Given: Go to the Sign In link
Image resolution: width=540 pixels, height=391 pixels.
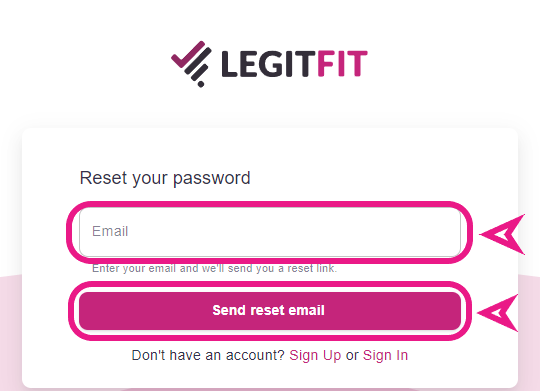Looking at the screenshot, I should (385, 355).
